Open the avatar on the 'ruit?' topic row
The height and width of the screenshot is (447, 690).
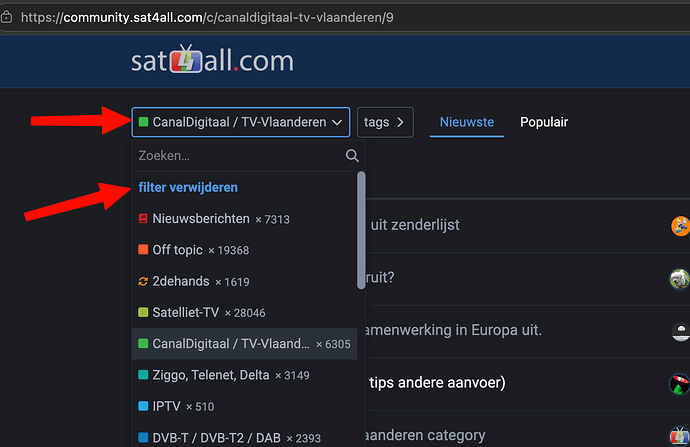coord(680,279)
